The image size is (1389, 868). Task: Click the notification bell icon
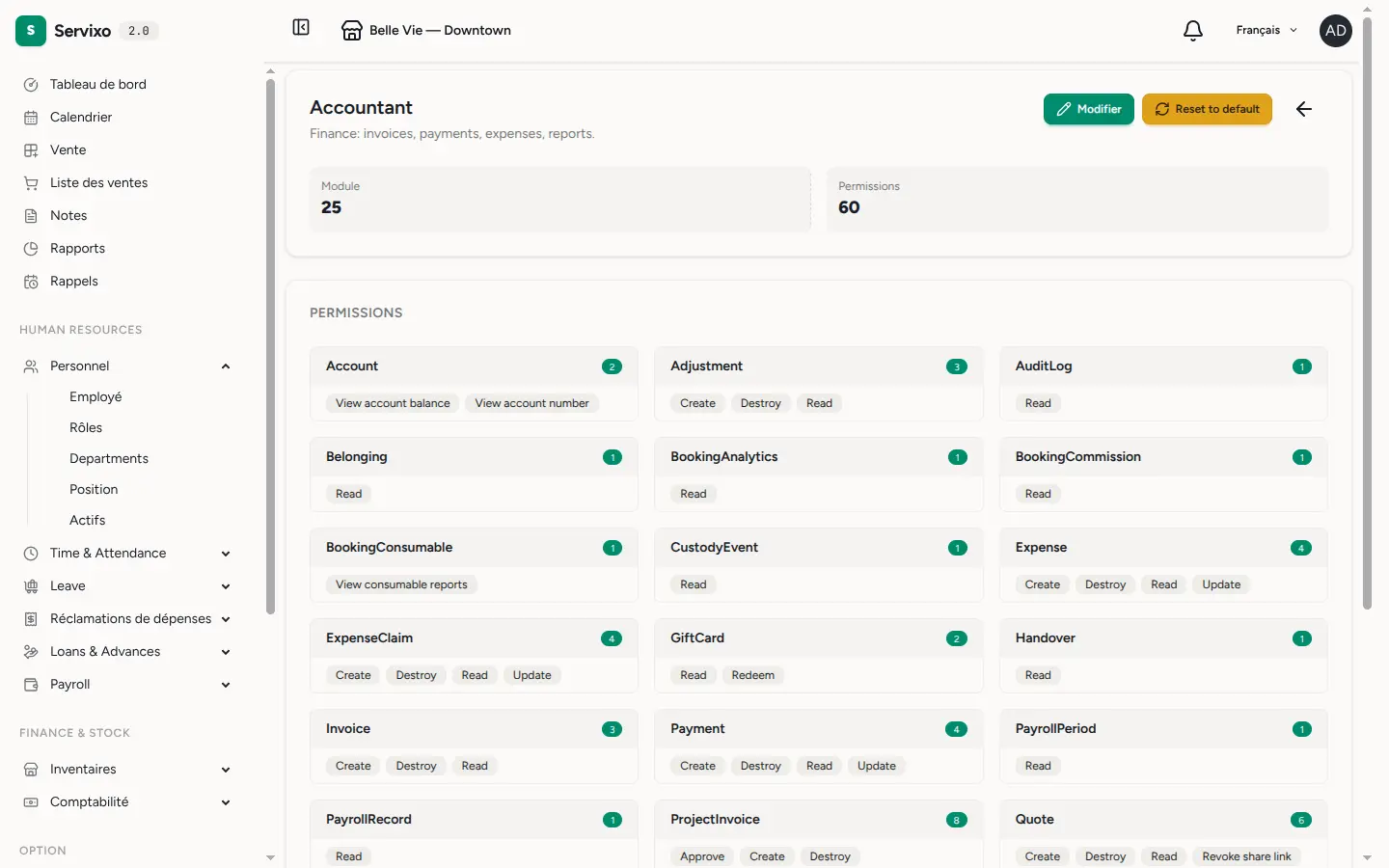coord(1193,31)
